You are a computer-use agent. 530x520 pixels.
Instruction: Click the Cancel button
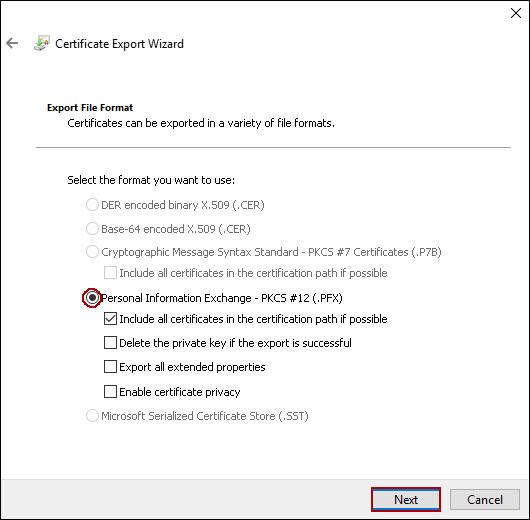[485, 499]
